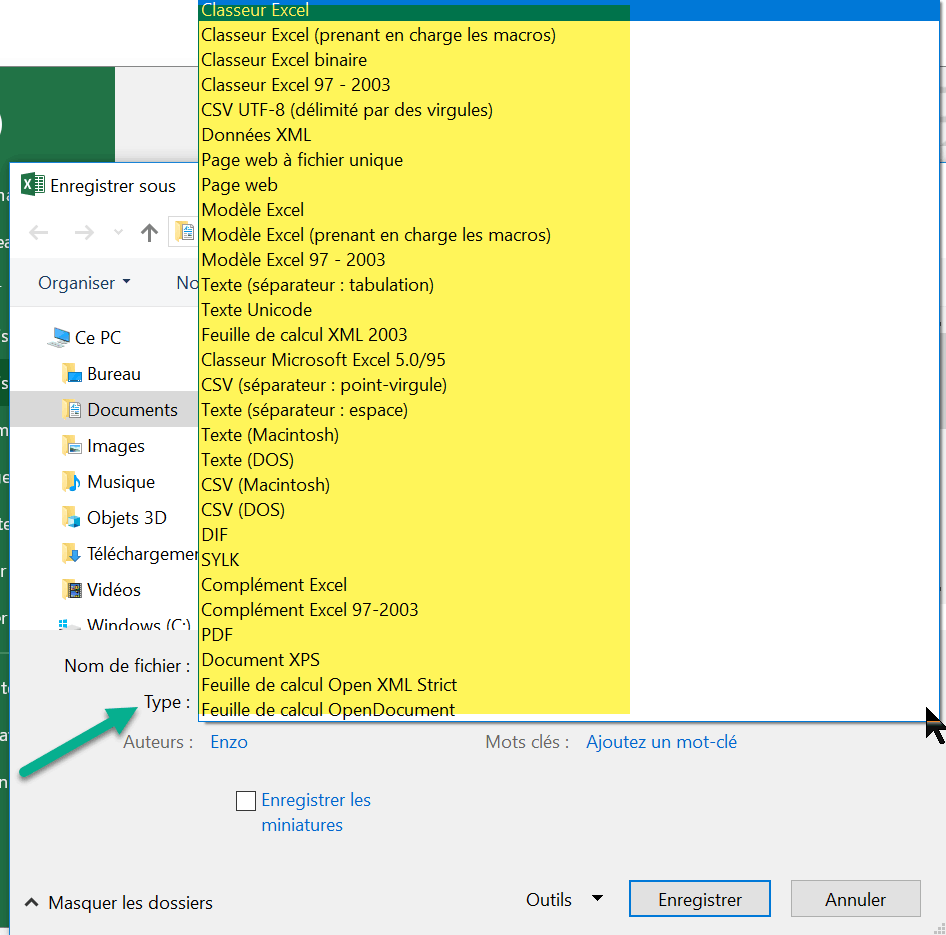Pick Texte (DOS) format

568,460
